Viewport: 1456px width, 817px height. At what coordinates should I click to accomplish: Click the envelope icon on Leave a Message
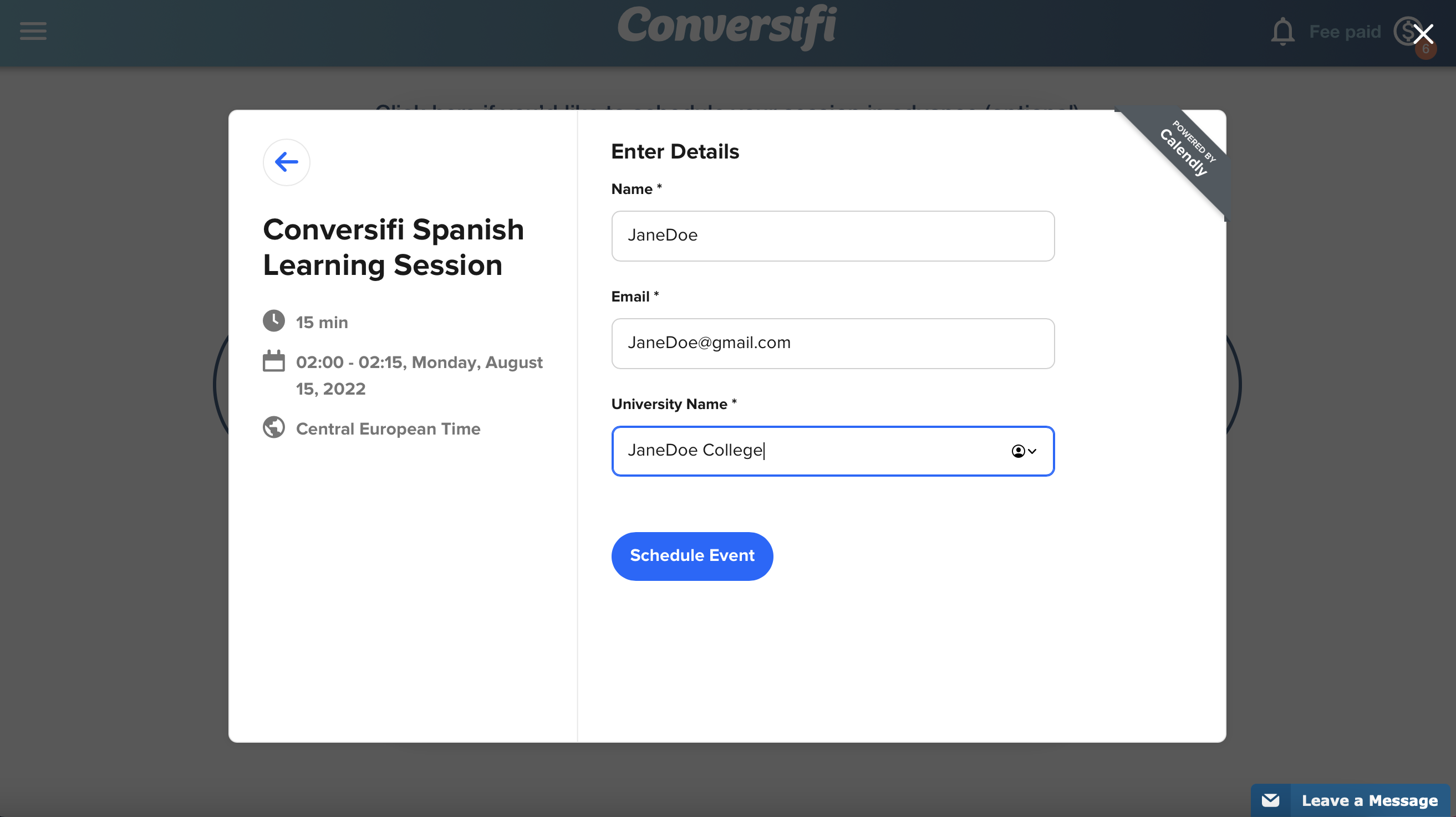(1271, 799)
